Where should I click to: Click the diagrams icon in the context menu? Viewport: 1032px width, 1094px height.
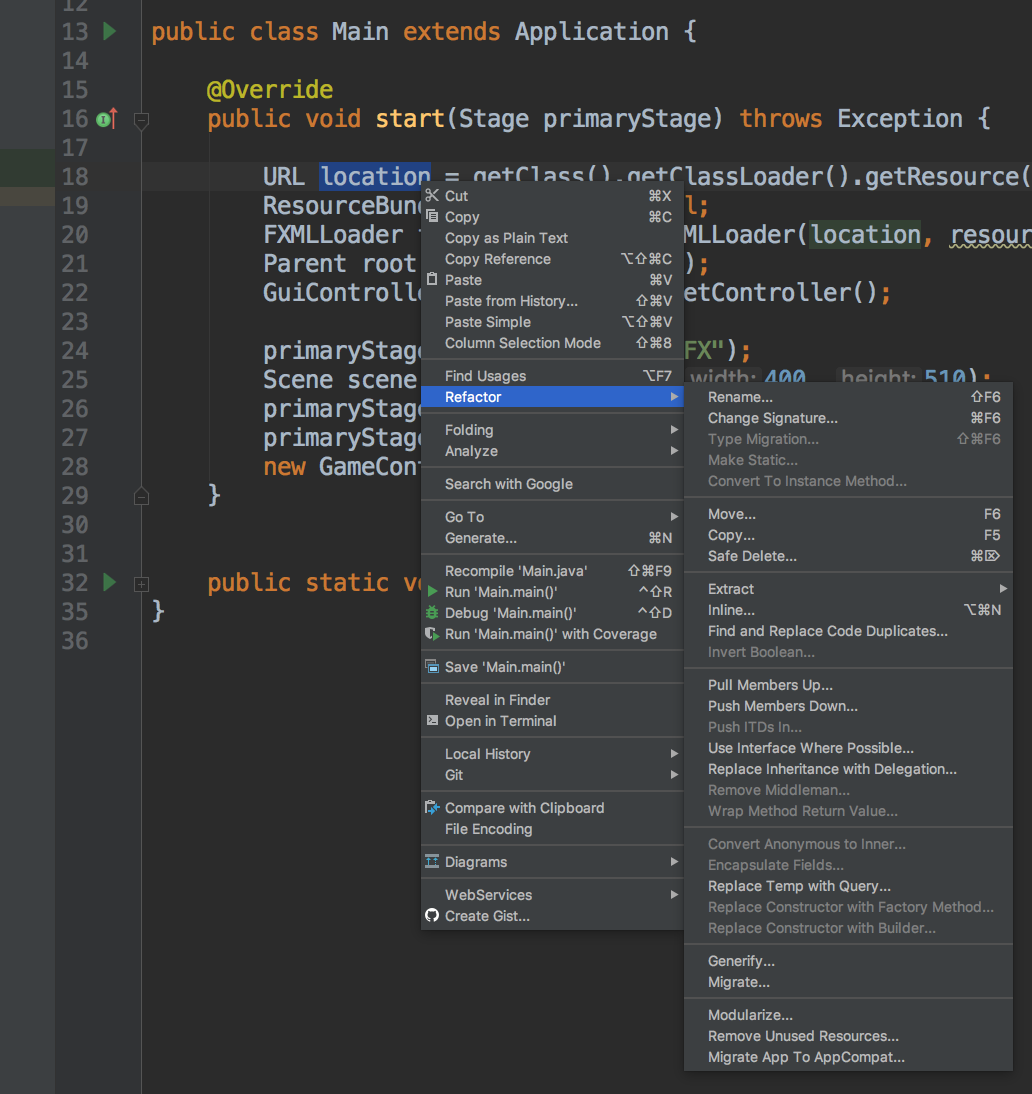click(433, 861)
